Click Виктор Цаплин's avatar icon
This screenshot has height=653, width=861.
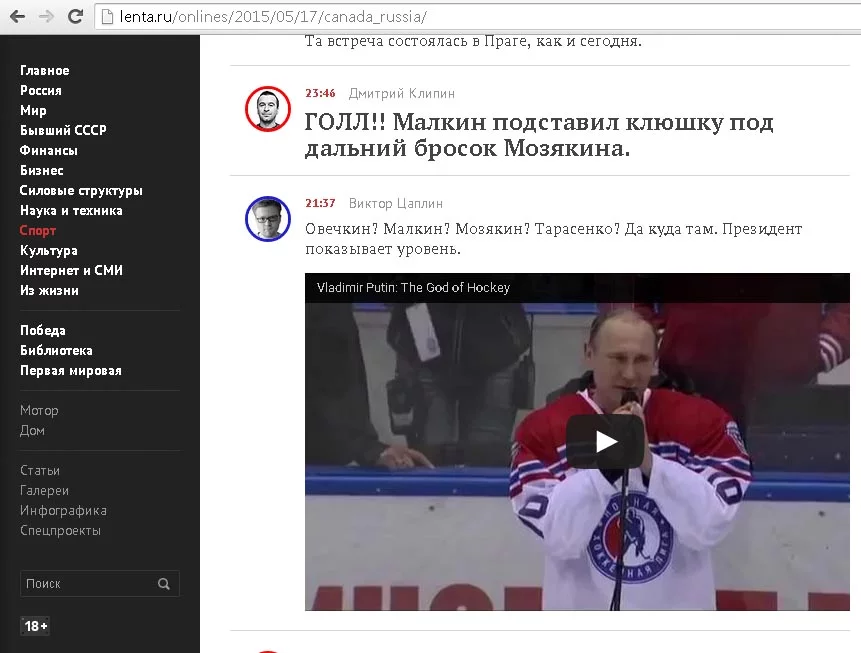(x=268, y=219)
